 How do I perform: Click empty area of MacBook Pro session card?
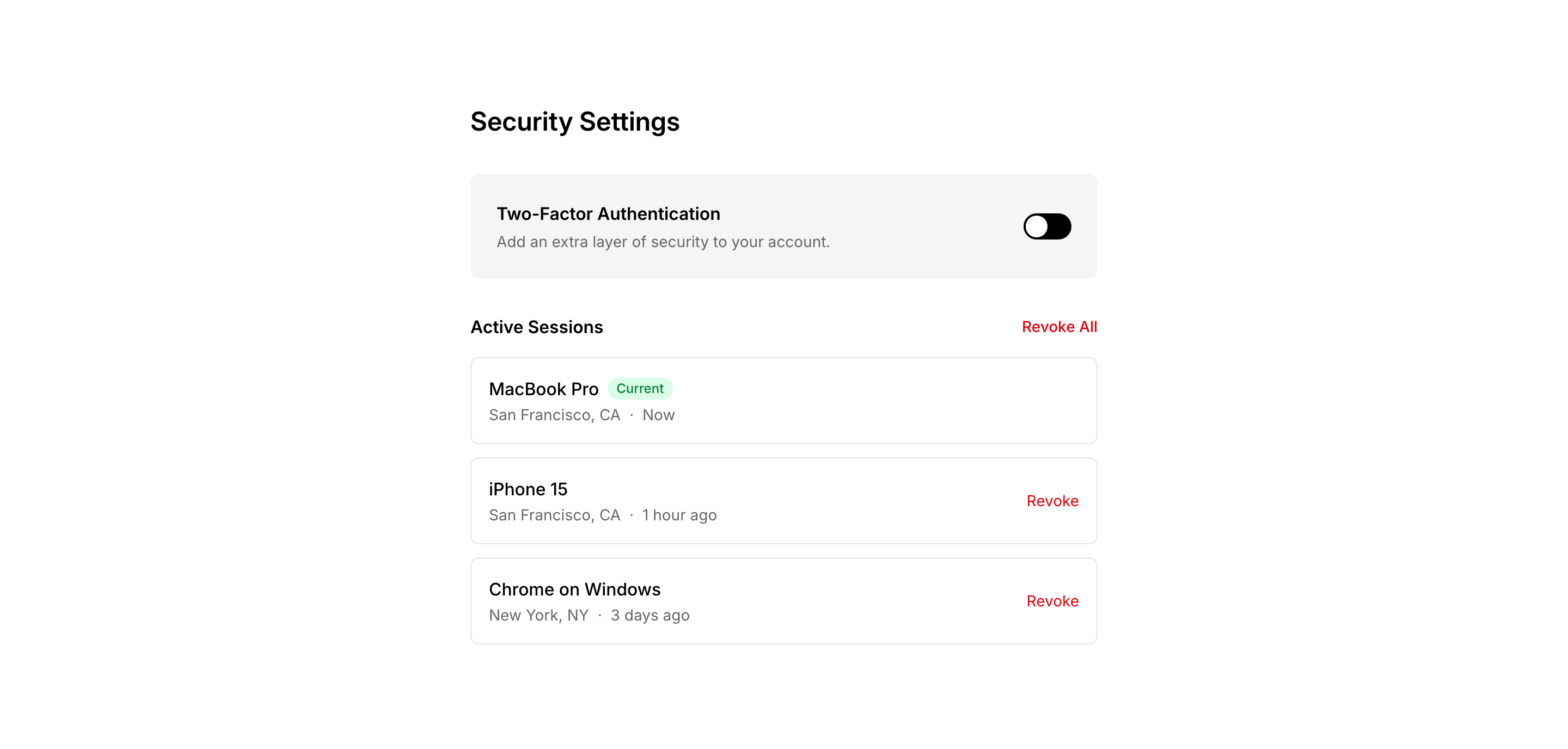[x=883, y=401]
